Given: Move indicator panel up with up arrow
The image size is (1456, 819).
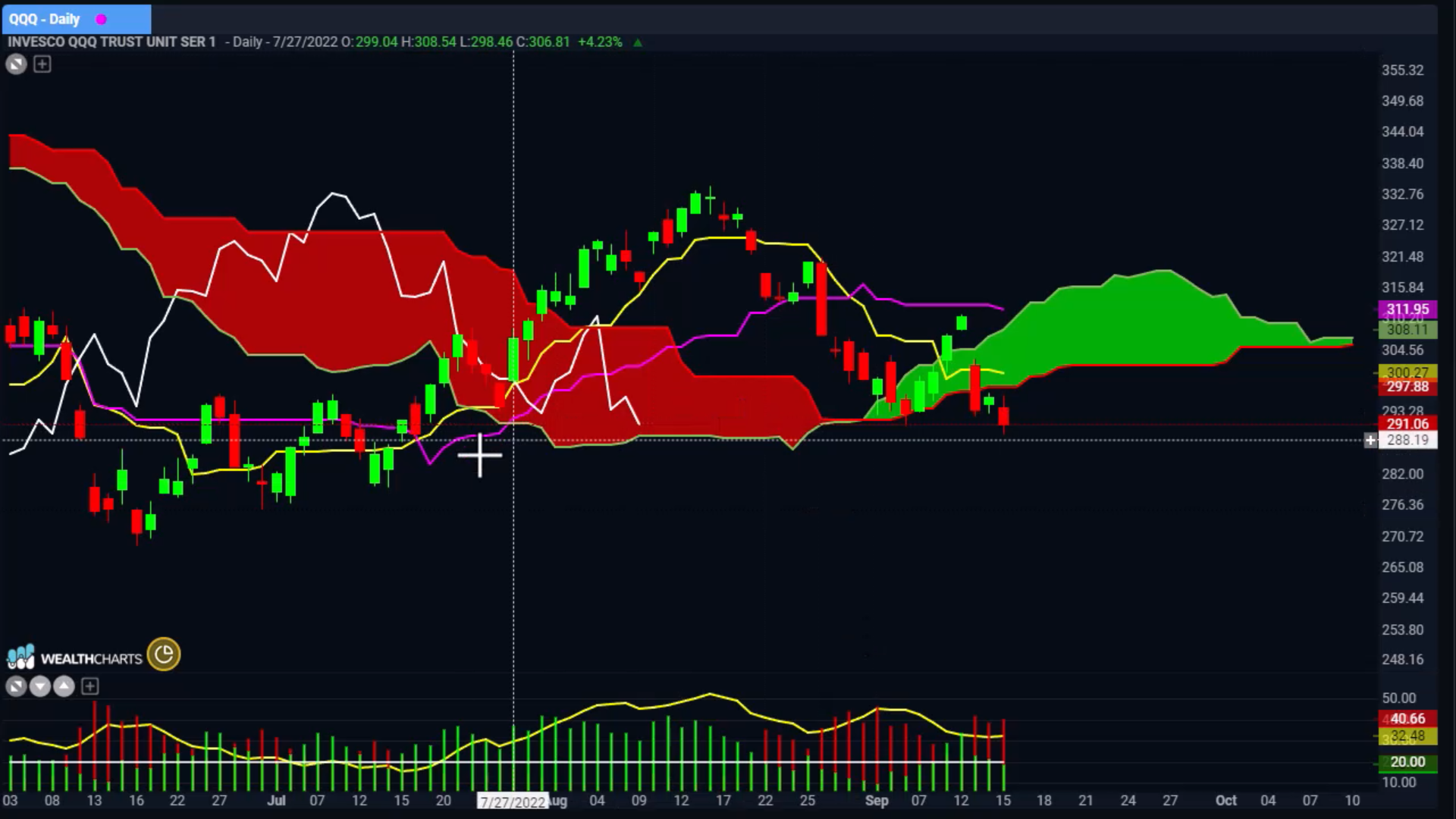Looking at the screenshot, I should pos(64,687).
